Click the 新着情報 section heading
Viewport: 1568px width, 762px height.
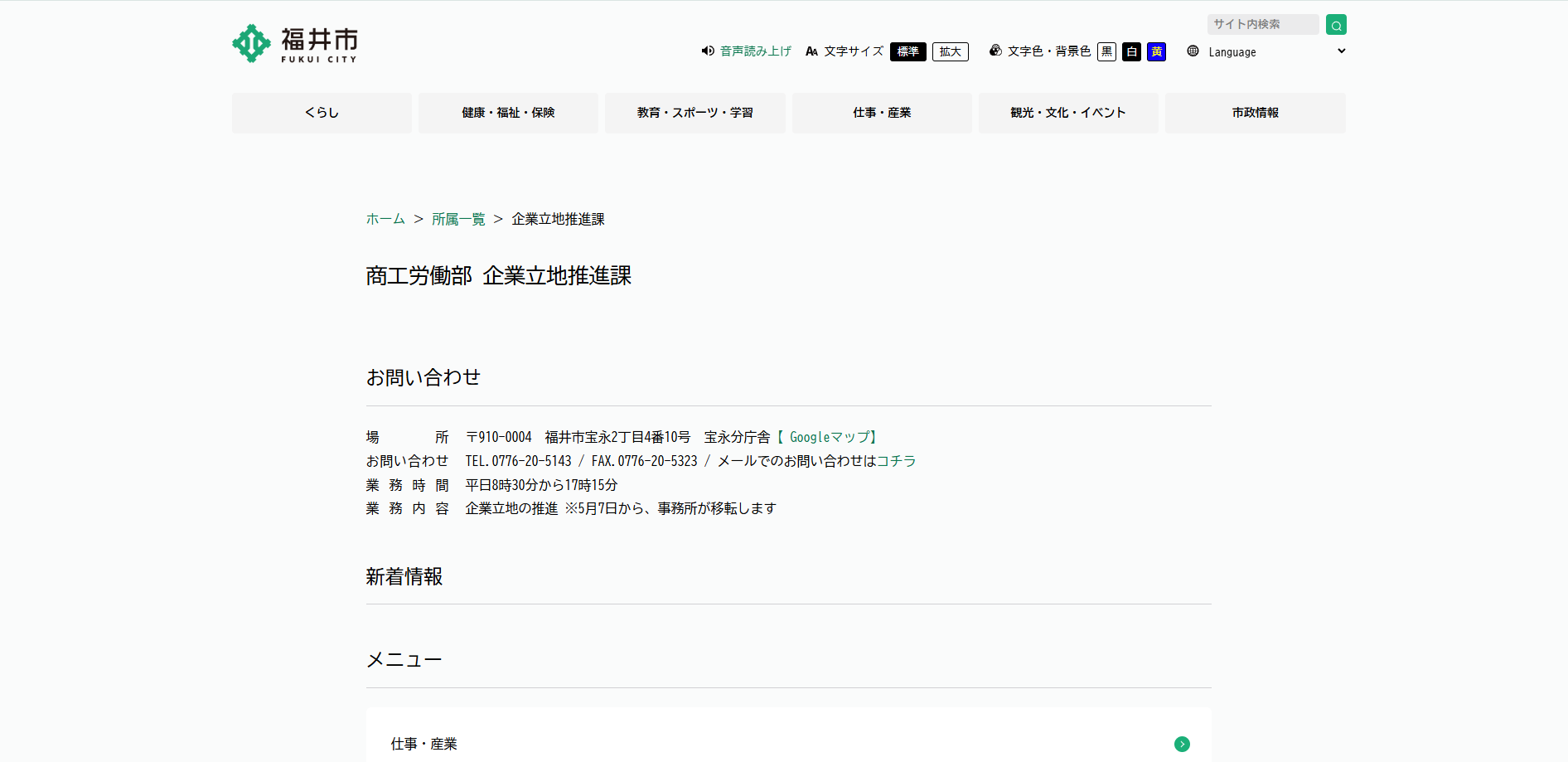click(404, 576)
